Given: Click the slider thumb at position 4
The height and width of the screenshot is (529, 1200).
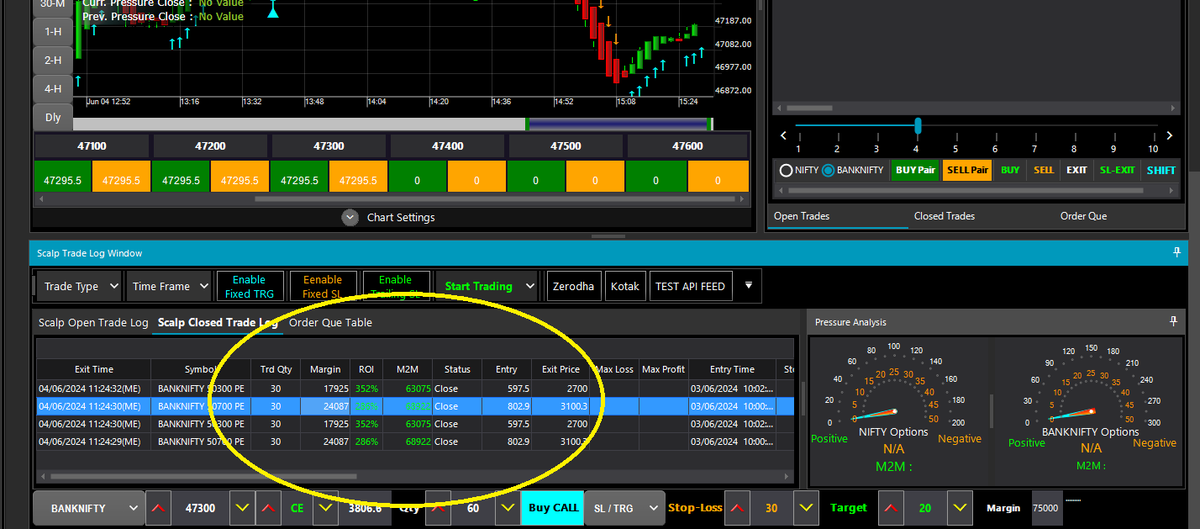Looking at the screenshot, I should coord(917,126).
